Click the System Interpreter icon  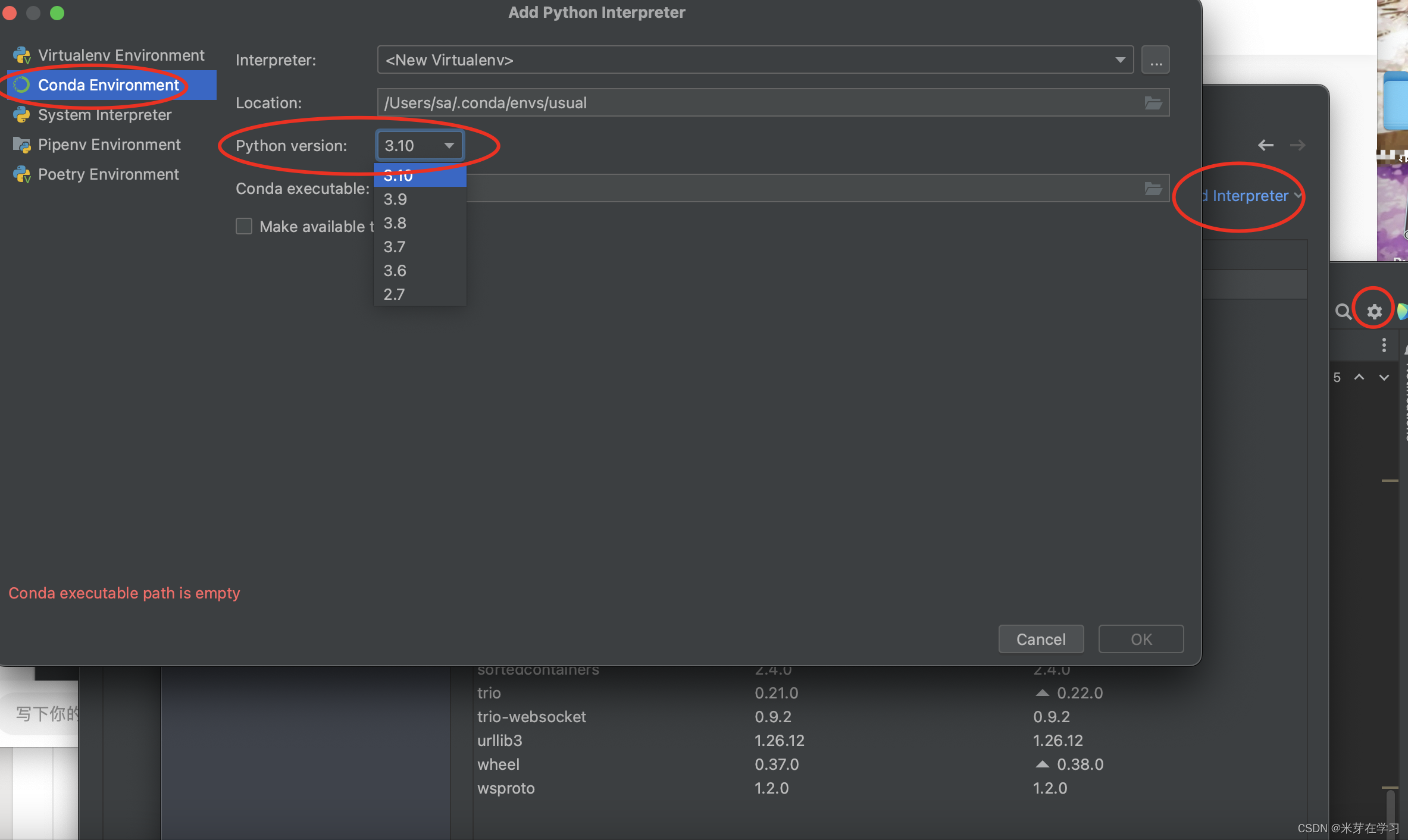coord(22,114)
